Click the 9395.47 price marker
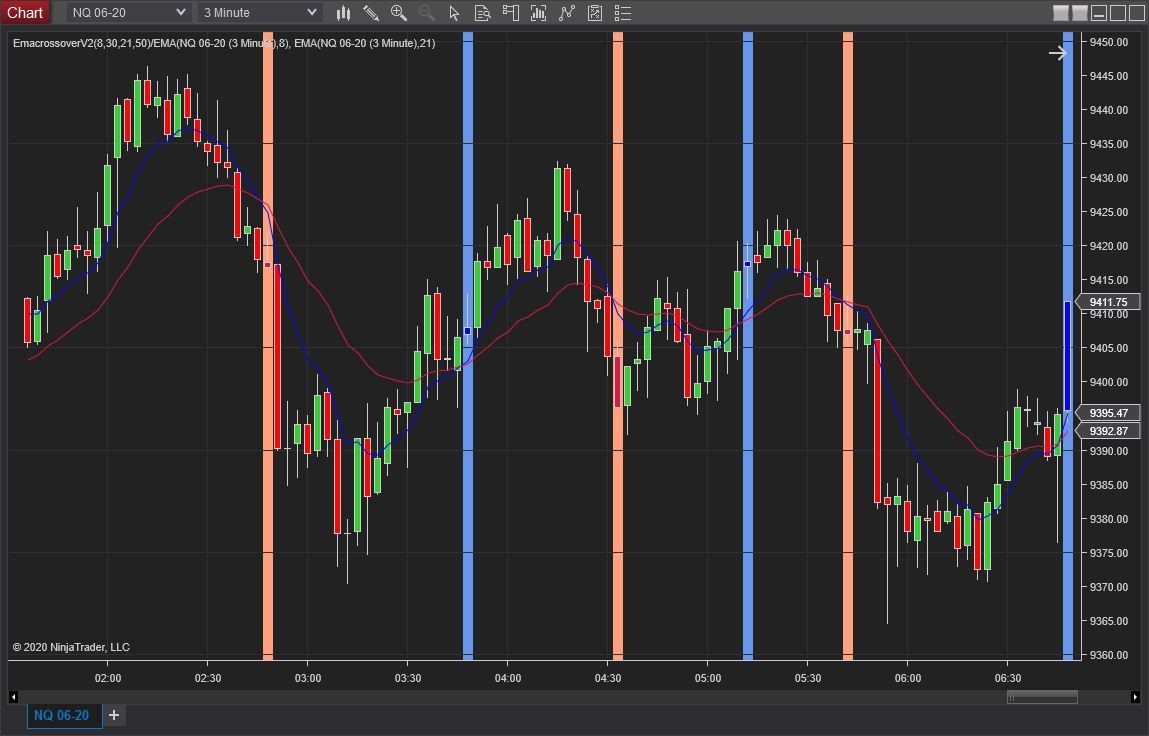Viewport: 1149px width, 736px height. [x=1108, y=413]
